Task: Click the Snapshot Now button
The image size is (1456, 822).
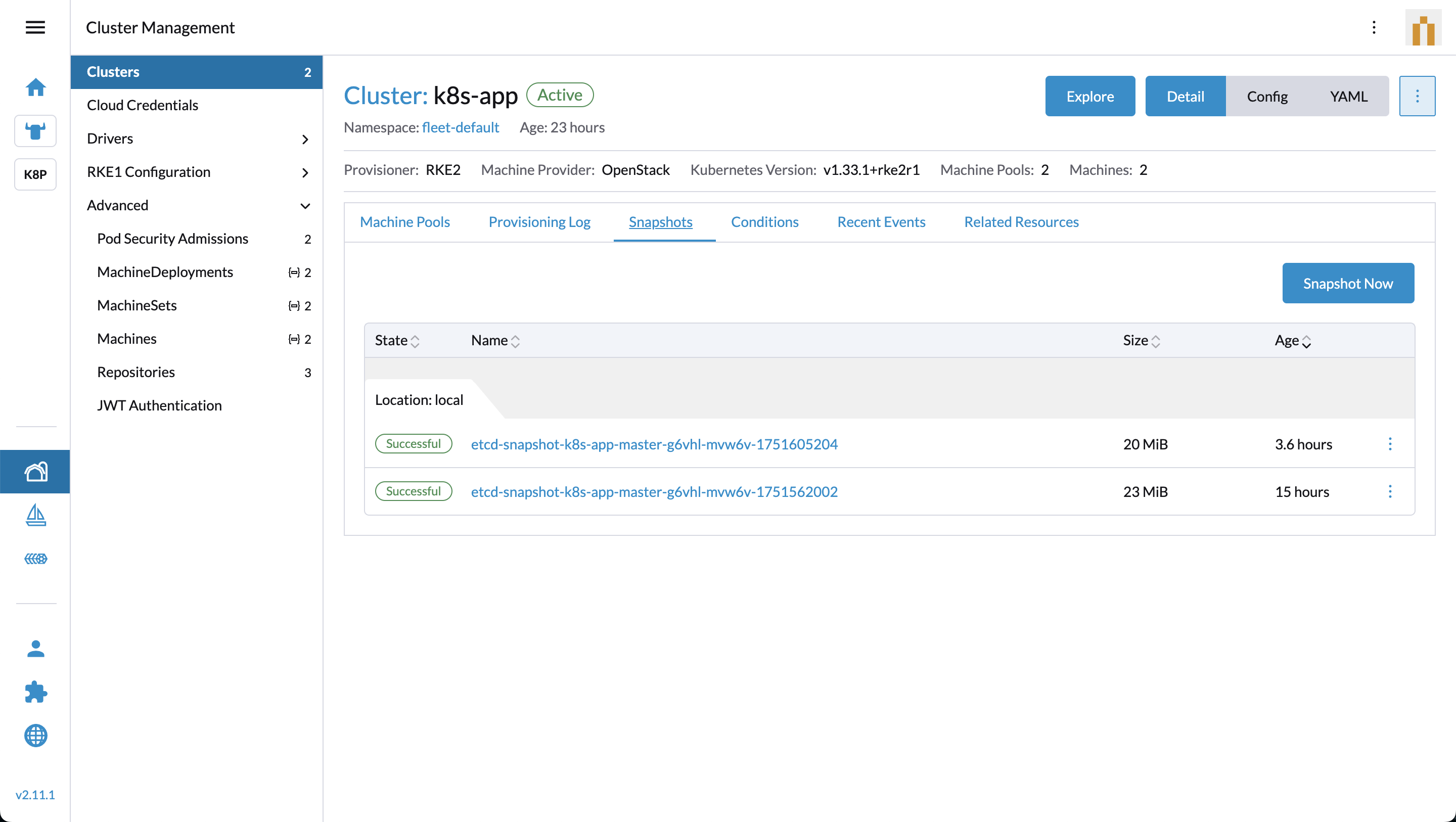Action: click(x=1347, y=283)
